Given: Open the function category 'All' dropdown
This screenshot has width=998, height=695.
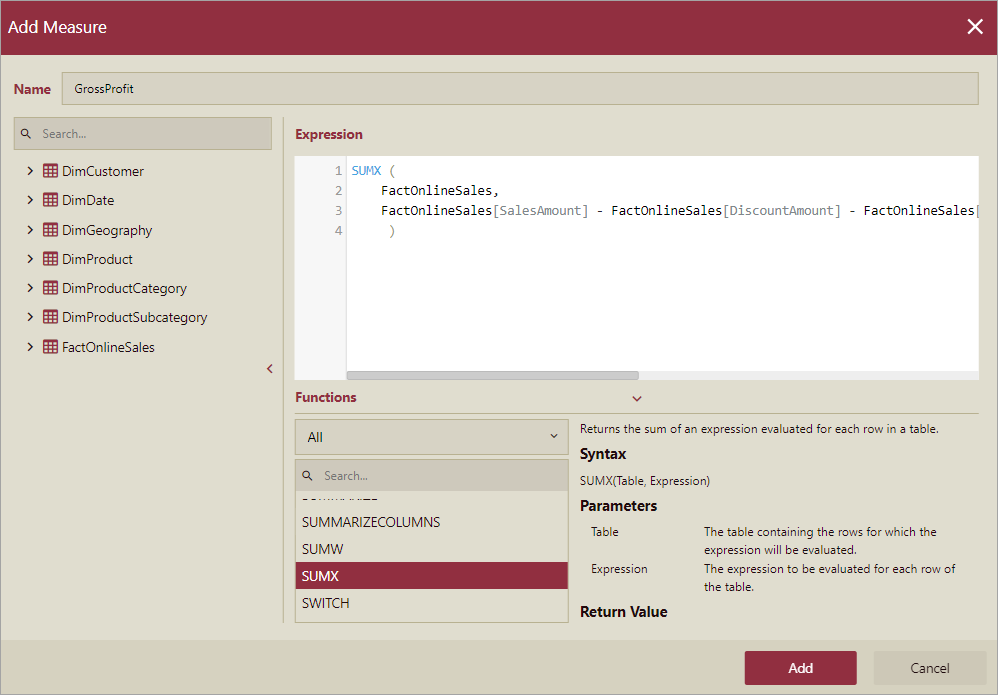Looking at the screenshot, I should tap(431, 437).
